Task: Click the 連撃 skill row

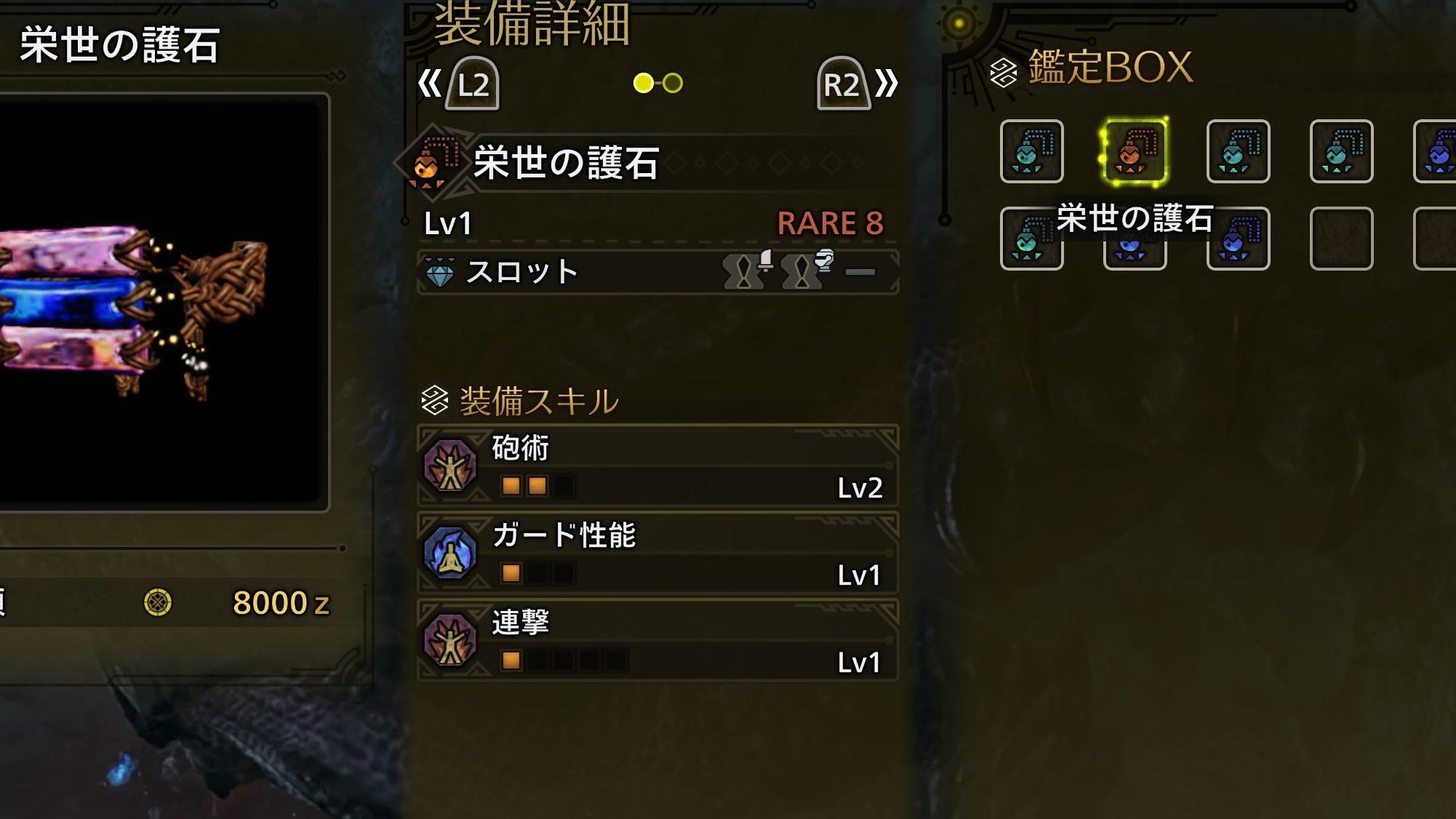Action: 658,640
